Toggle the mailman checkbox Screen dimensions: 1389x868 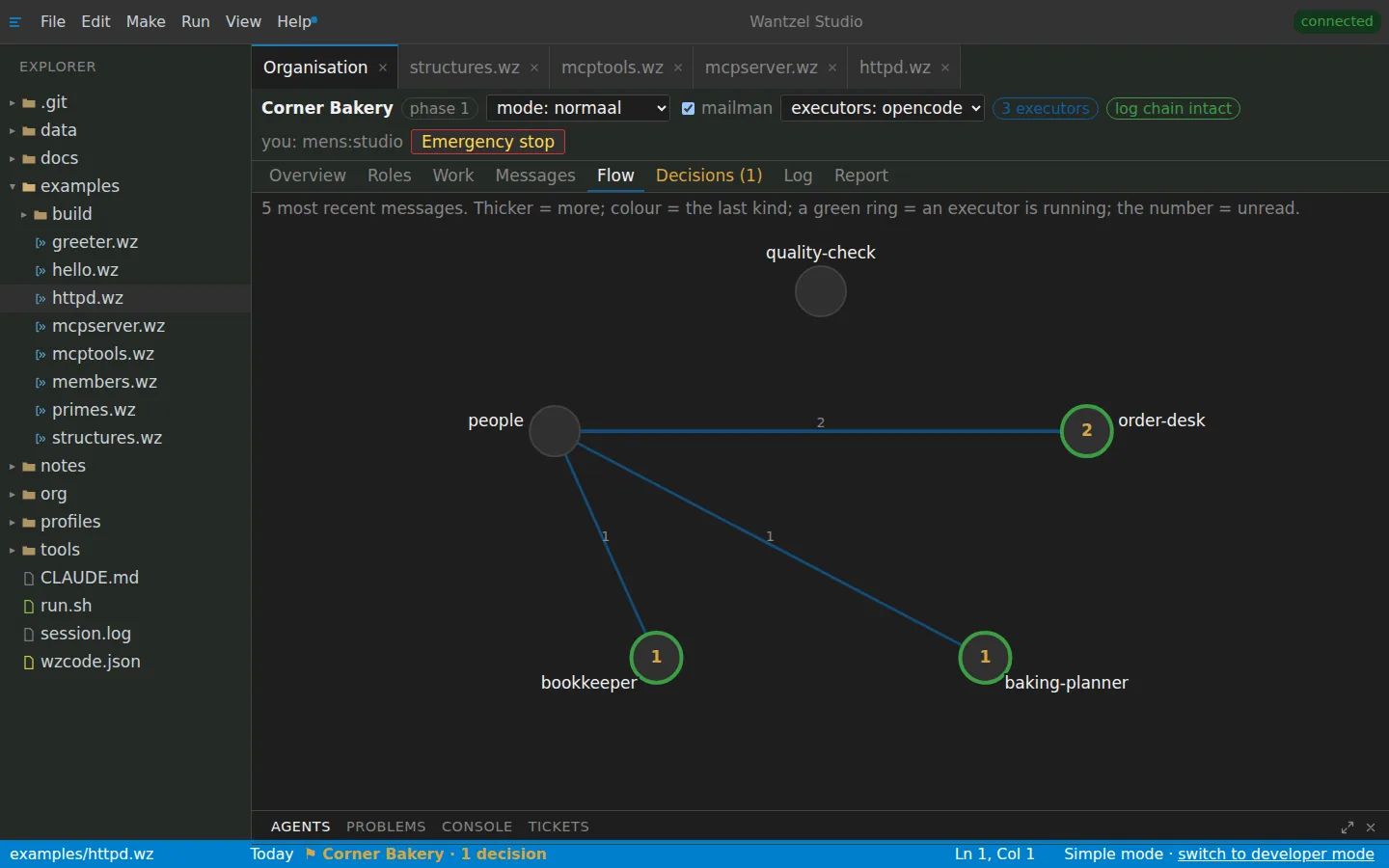tap(689, 109)
